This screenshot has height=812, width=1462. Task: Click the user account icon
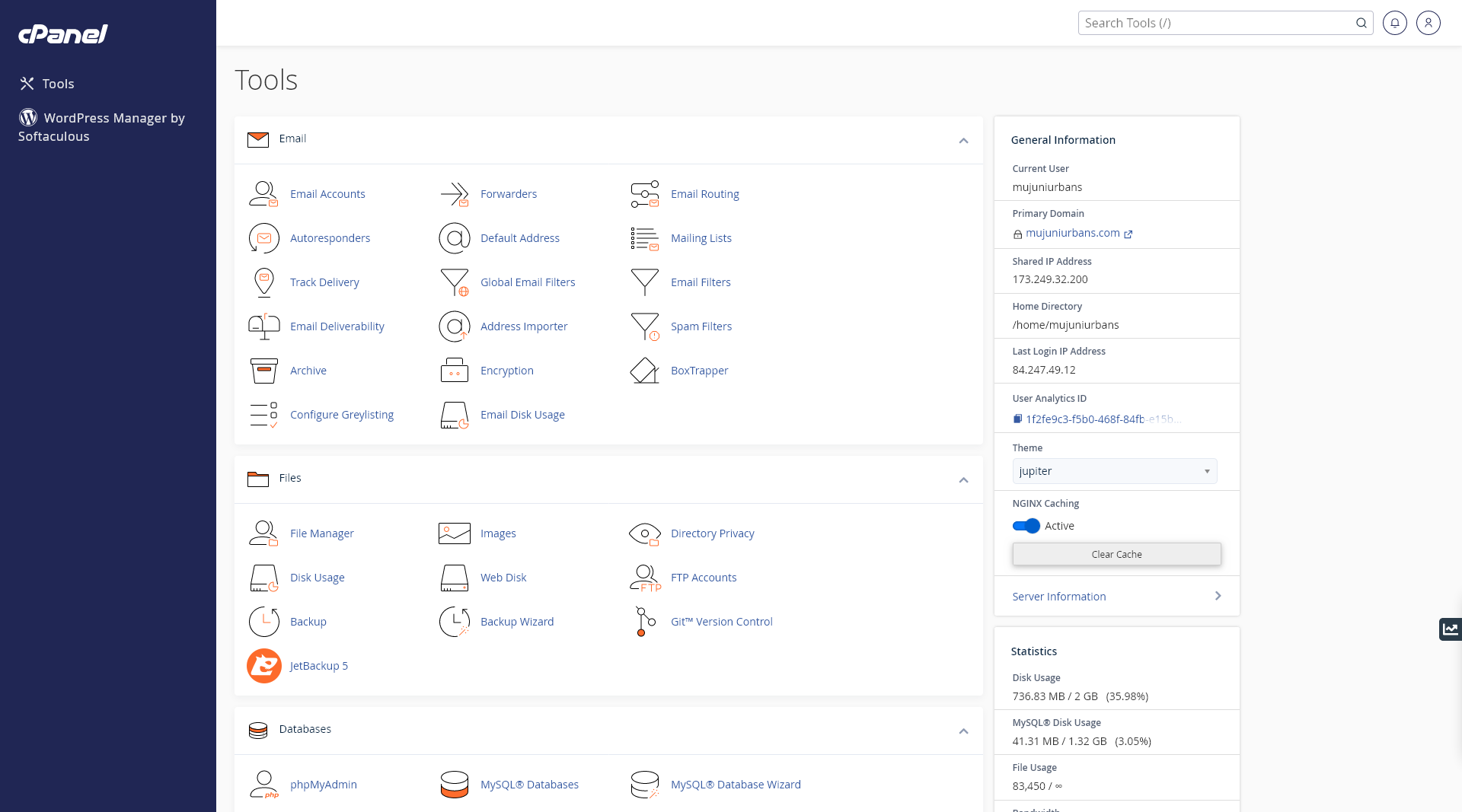1428,23
